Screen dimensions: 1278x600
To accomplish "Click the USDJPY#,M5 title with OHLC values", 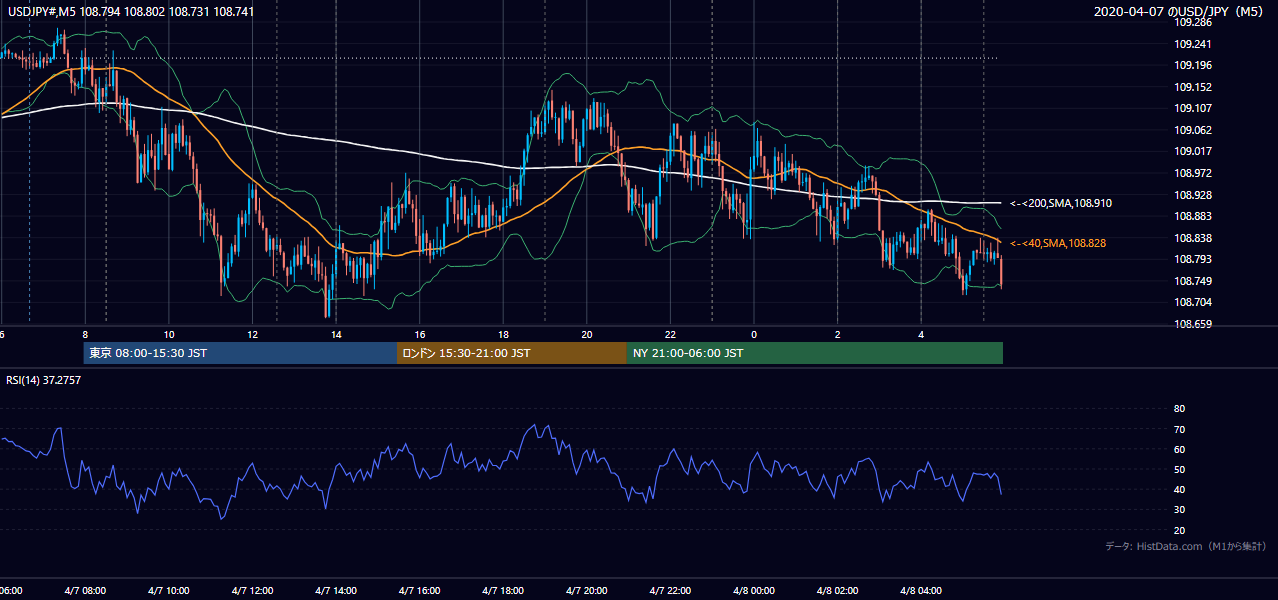I will 129,12.
